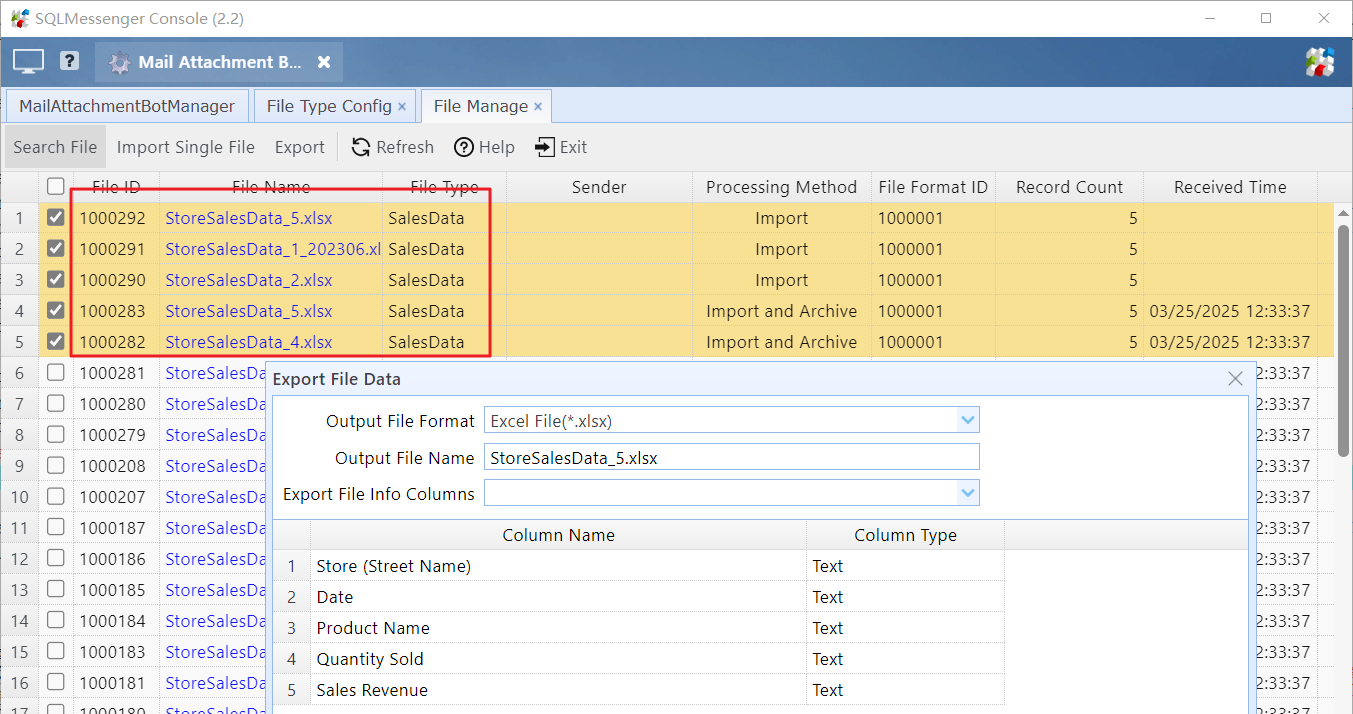Select the Store (Street Name) column row
This screenshot has width=1353, height=714.
(x=638, y=566)
